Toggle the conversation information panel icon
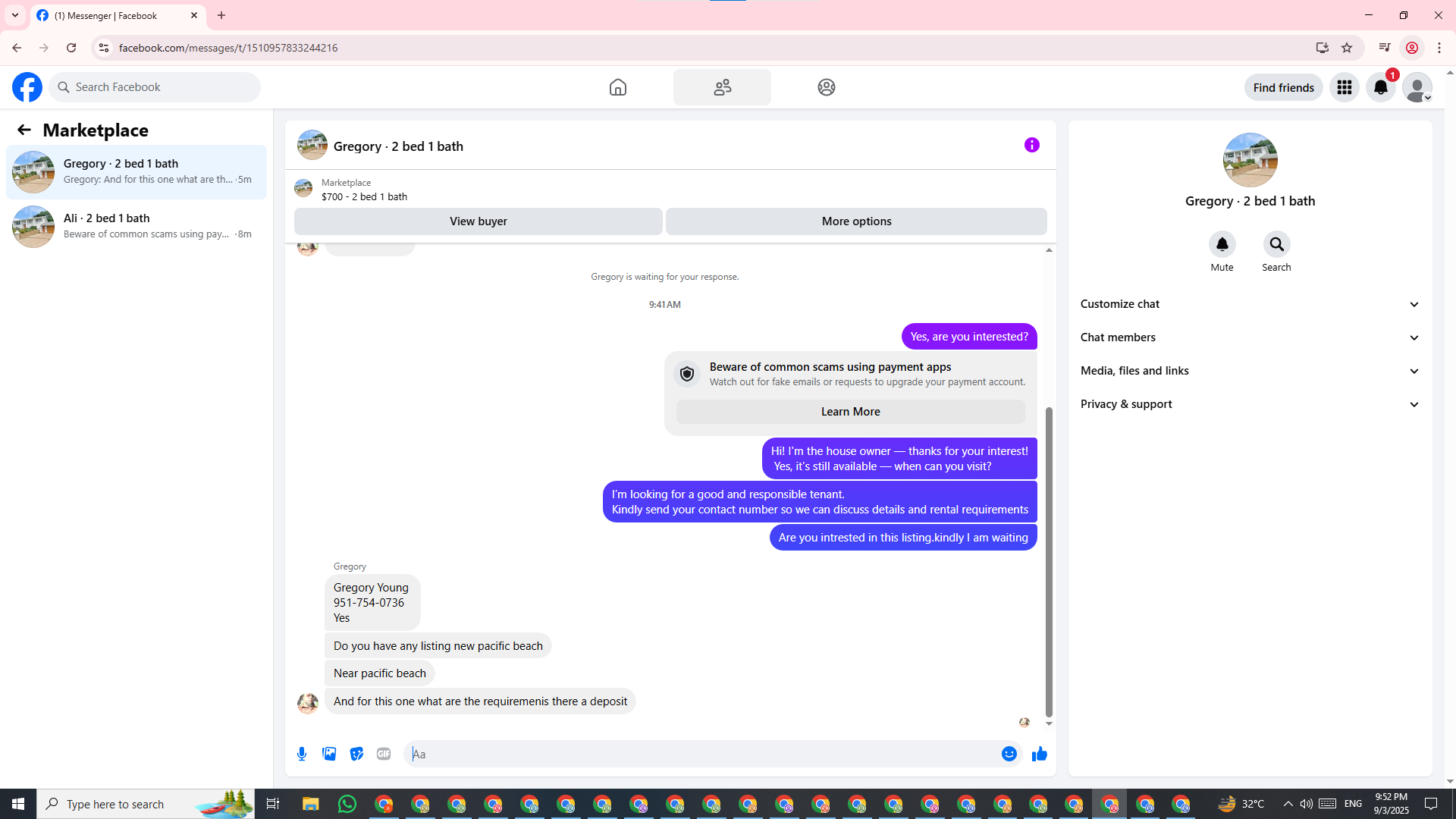Screen dimensions: 1456x819 click(x=1032, y=145)
